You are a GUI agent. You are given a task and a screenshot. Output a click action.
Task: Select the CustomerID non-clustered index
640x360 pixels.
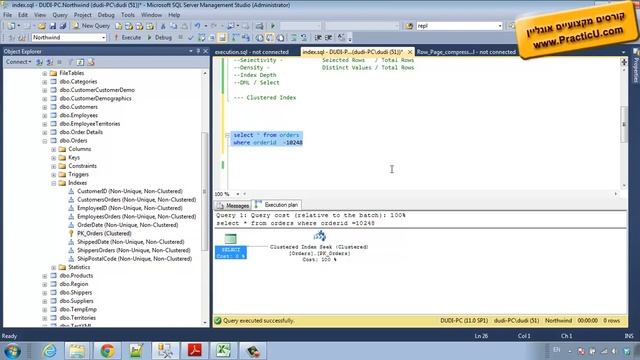point(130,191)
